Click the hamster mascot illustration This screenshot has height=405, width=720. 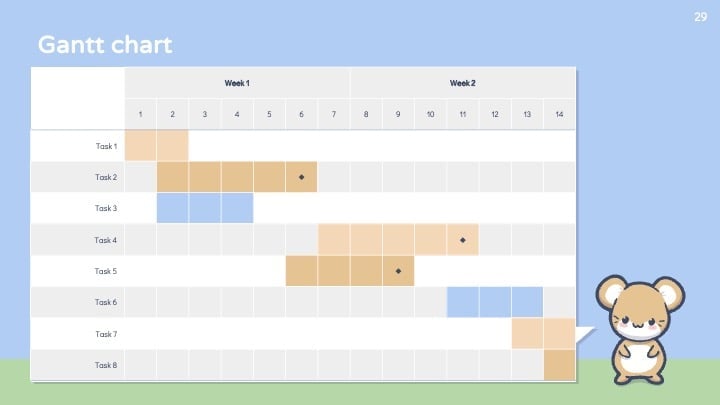640,330
